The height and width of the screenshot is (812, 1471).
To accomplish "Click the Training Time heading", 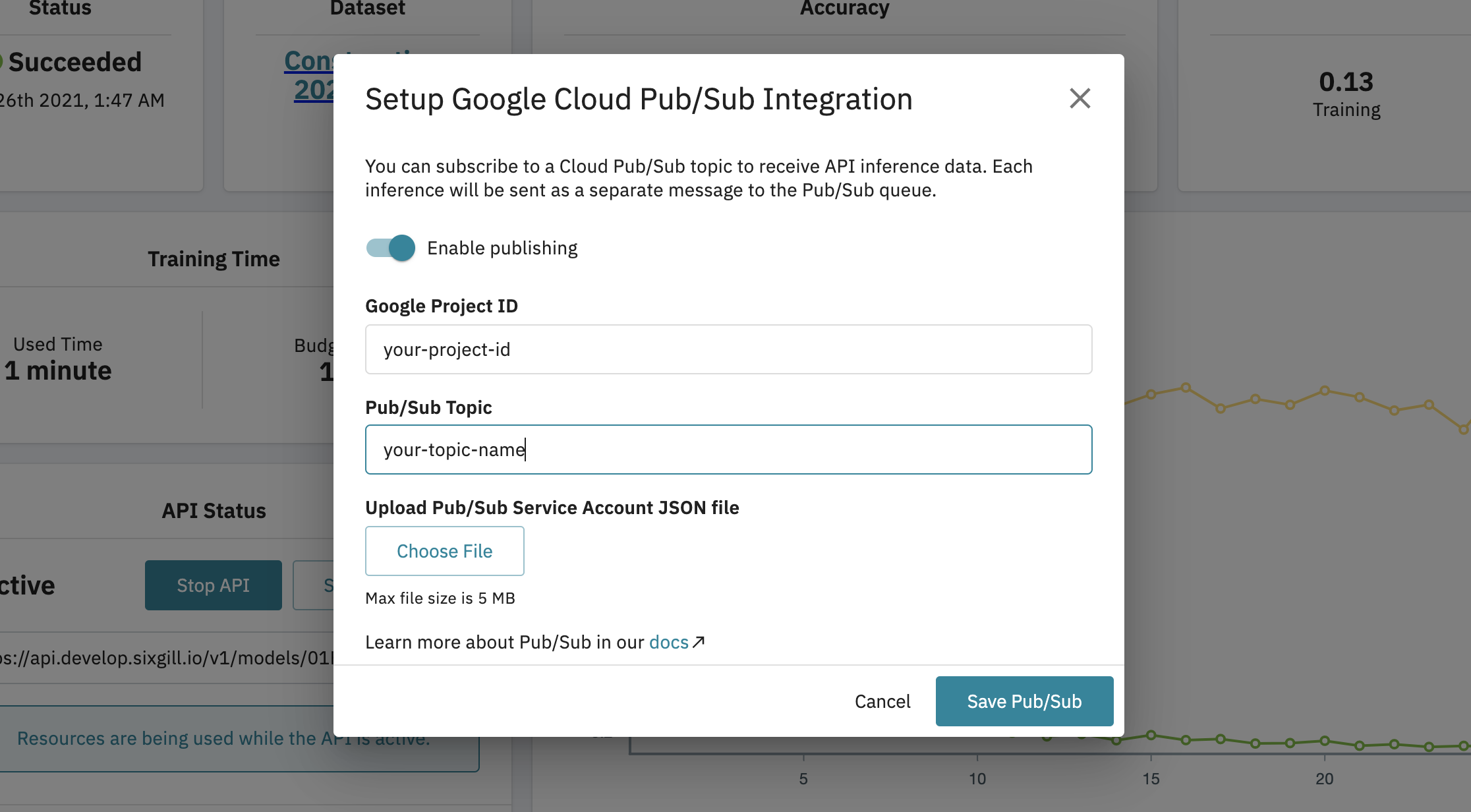I will pyautogui.click(x=214, y=259).
